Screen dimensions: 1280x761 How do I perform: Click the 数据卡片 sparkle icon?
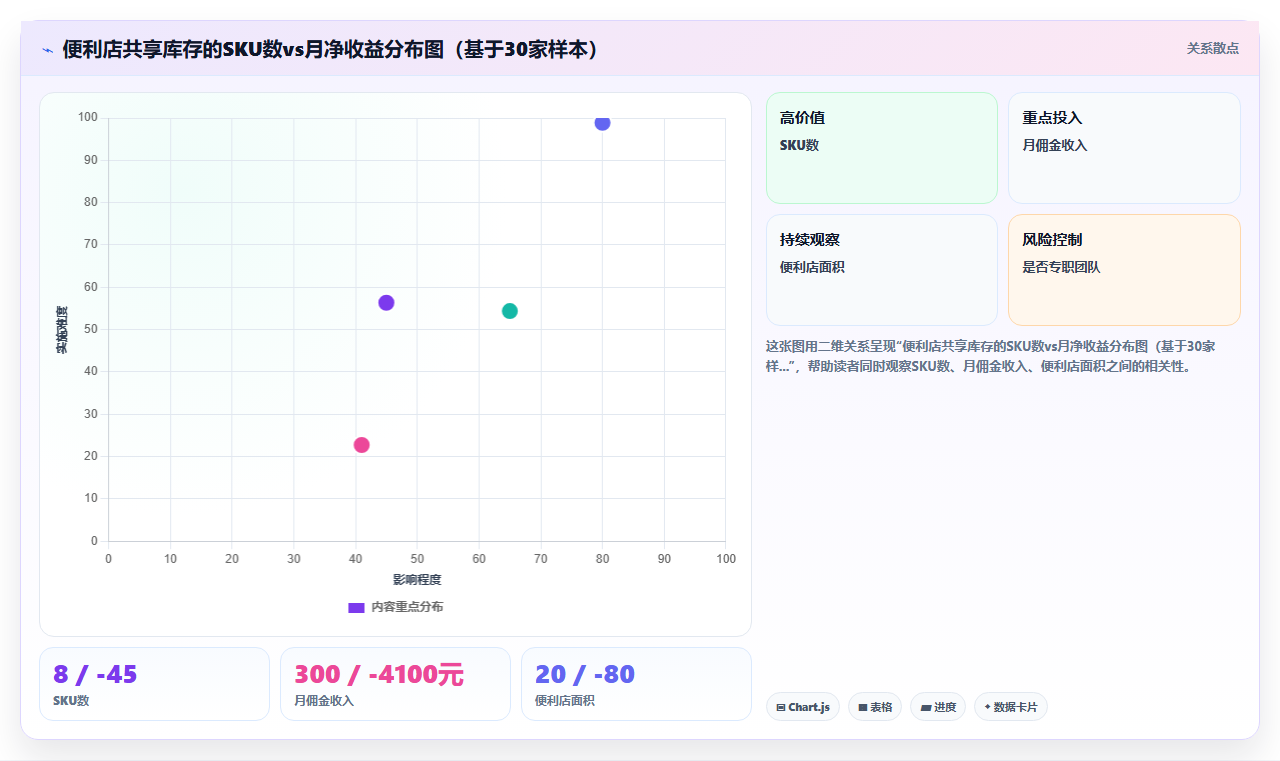(x=987, y=707)
